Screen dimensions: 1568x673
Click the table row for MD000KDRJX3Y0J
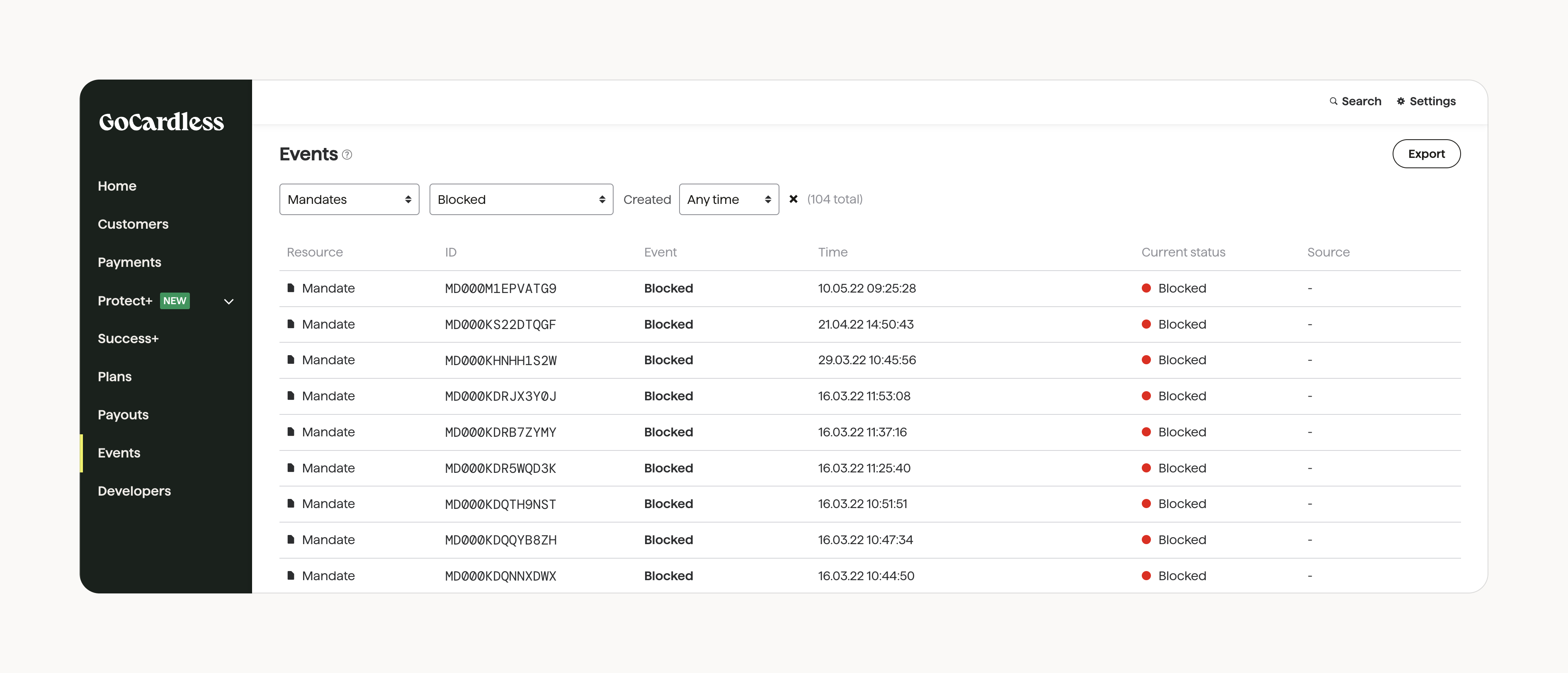point(731,395)
